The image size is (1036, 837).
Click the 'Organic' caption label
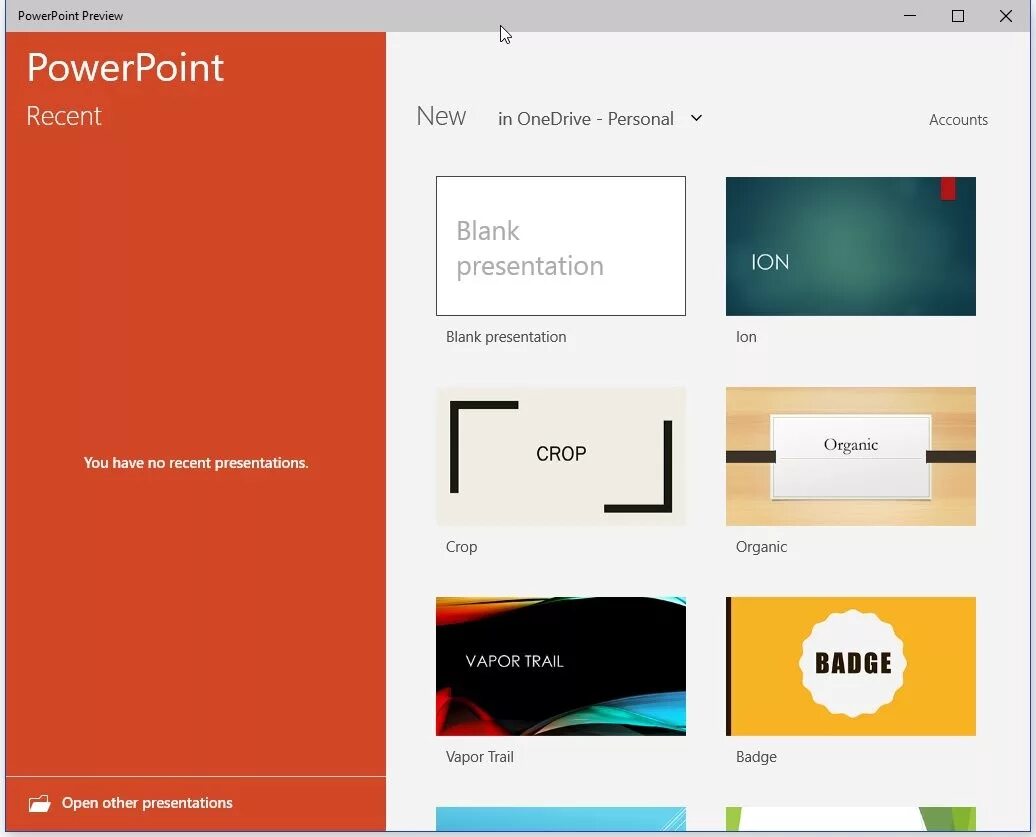[x=761, y=547]
